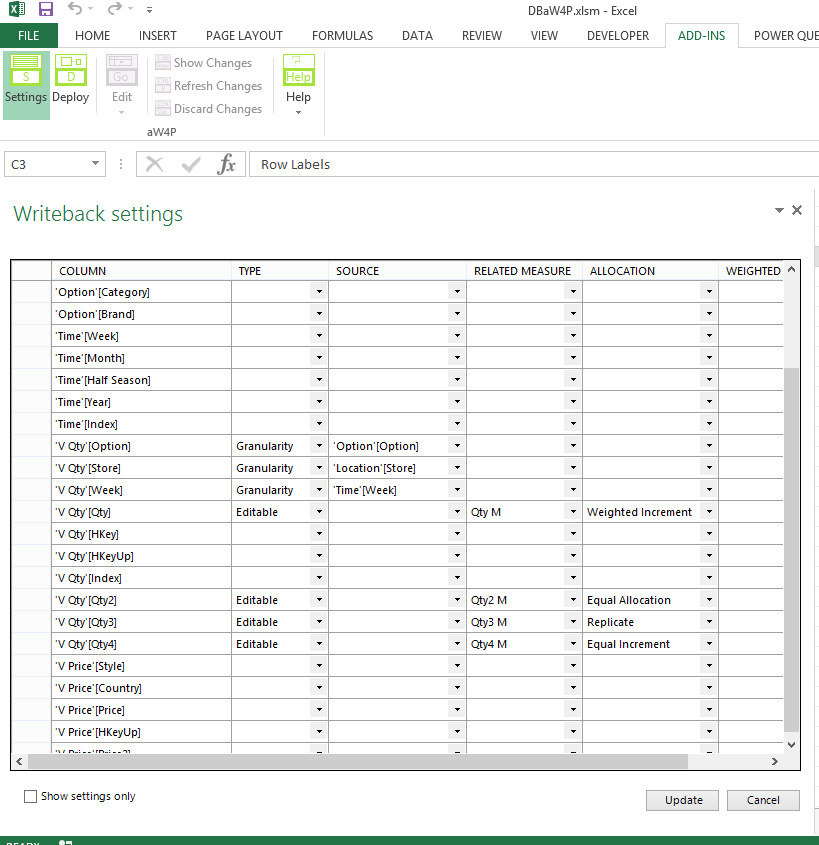Click the grid's scroll right arrow

coord(775,761)
